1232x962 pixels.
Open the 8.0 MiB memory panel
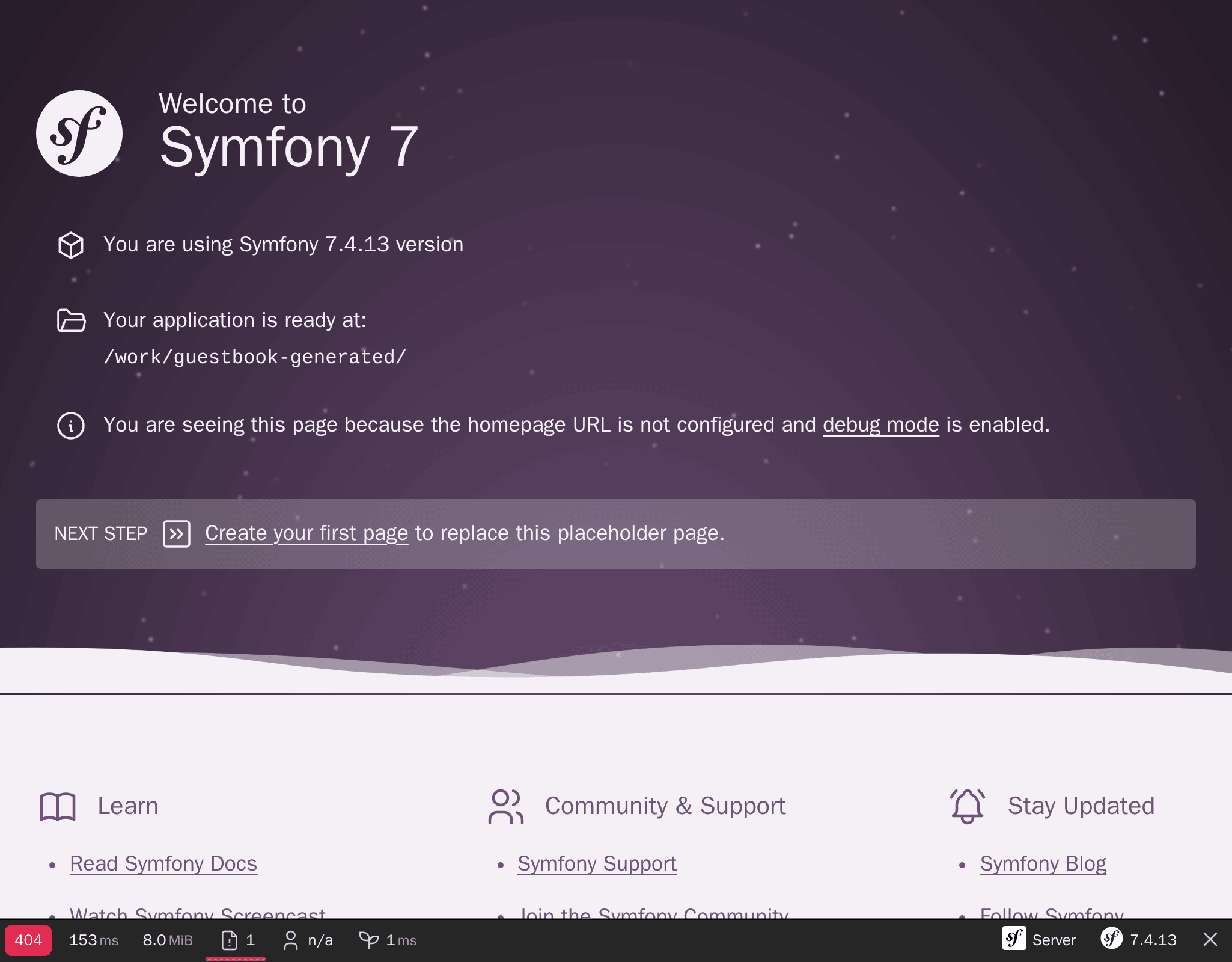coord(168,940)
